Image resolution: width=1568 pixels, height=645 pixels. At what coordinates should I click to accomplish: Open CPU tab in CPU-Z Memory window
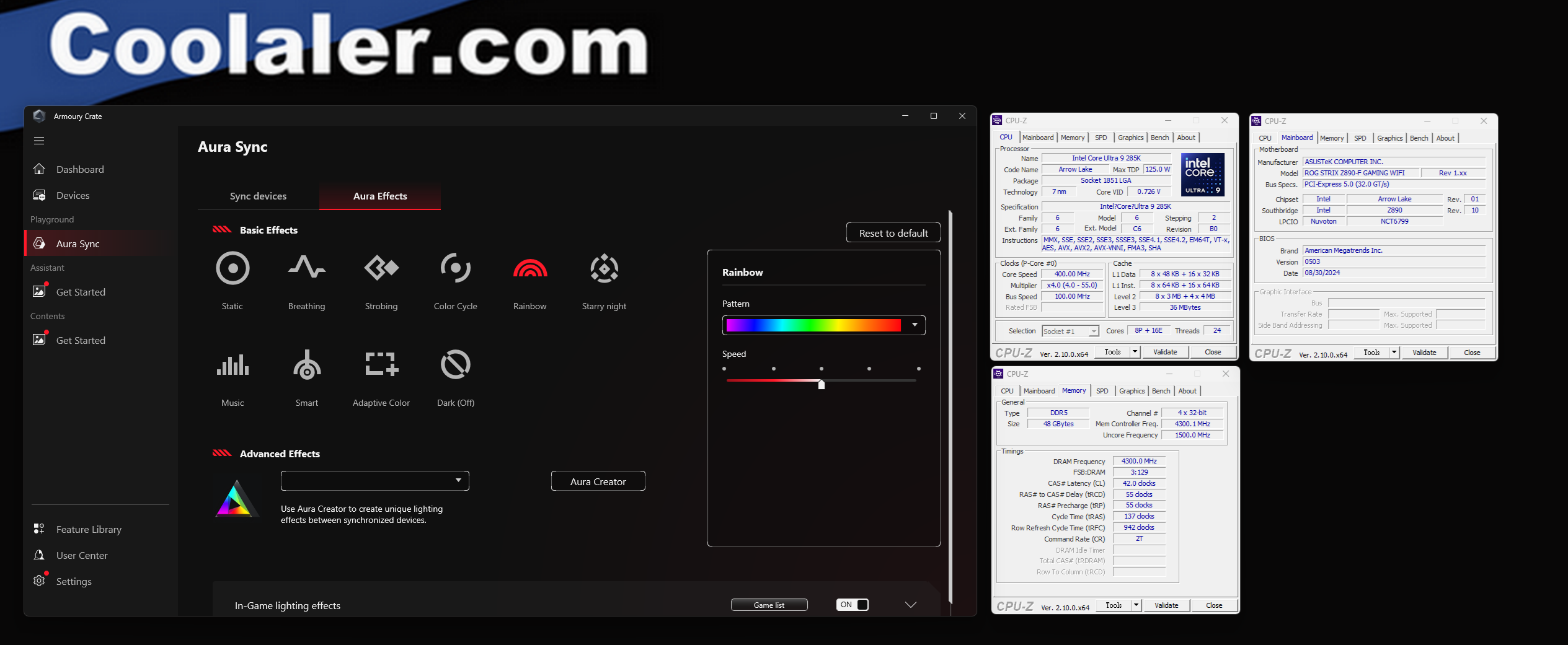(x=1007, y=391)
